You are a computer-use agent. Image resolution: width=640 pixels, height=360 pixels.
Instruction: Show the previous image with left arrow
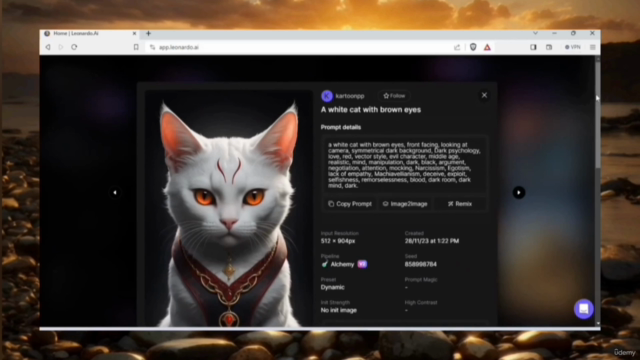coord(115,193)
